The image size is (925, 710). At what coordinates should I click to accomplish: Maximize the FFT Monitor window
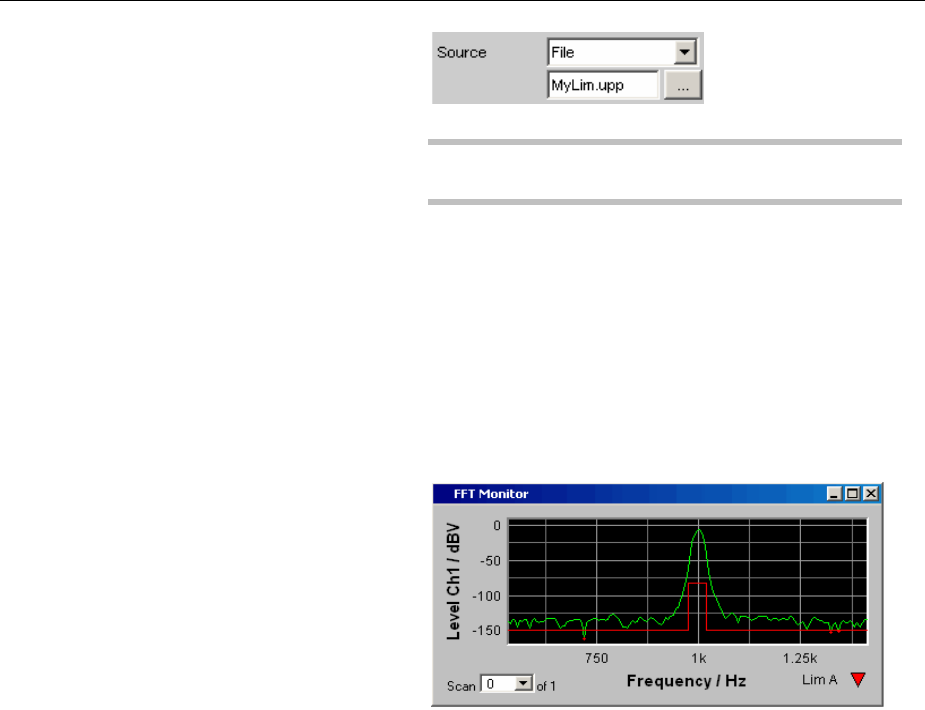(852, 494)
